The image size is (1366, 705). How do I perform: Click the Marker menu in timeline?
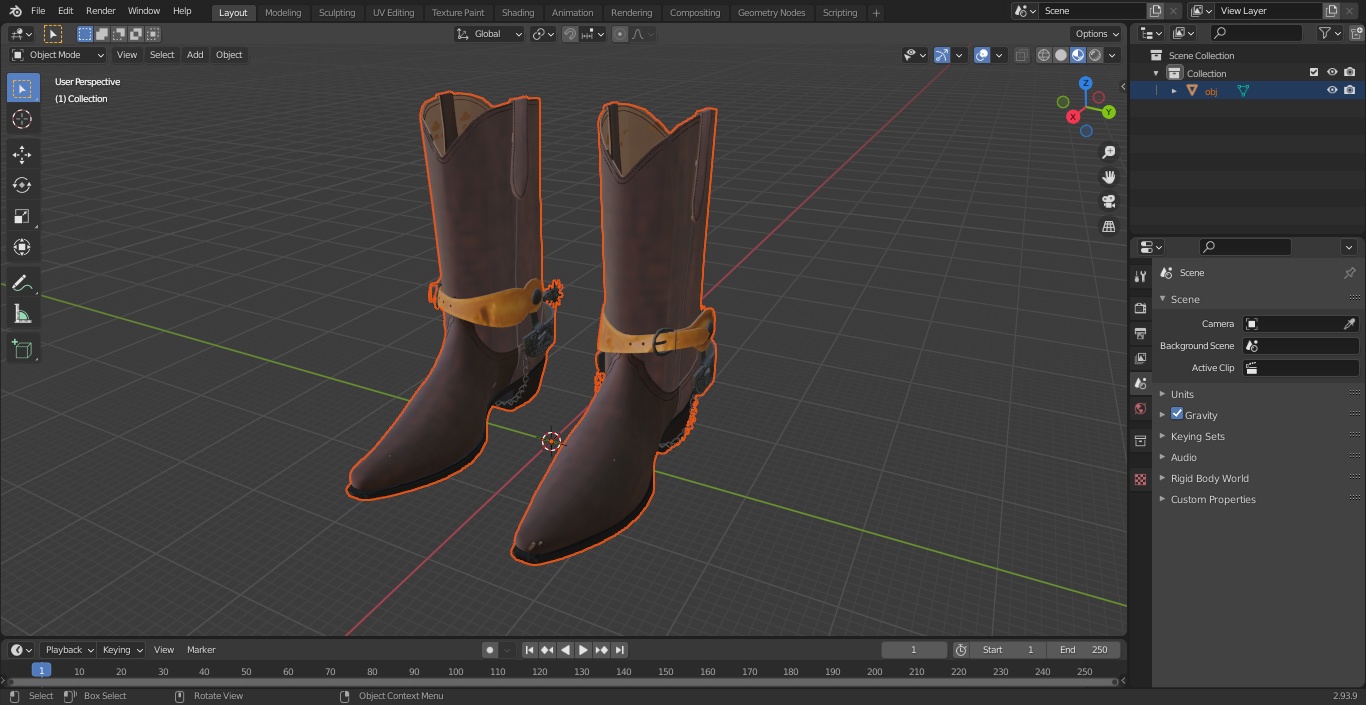click(x=201, y=650)
